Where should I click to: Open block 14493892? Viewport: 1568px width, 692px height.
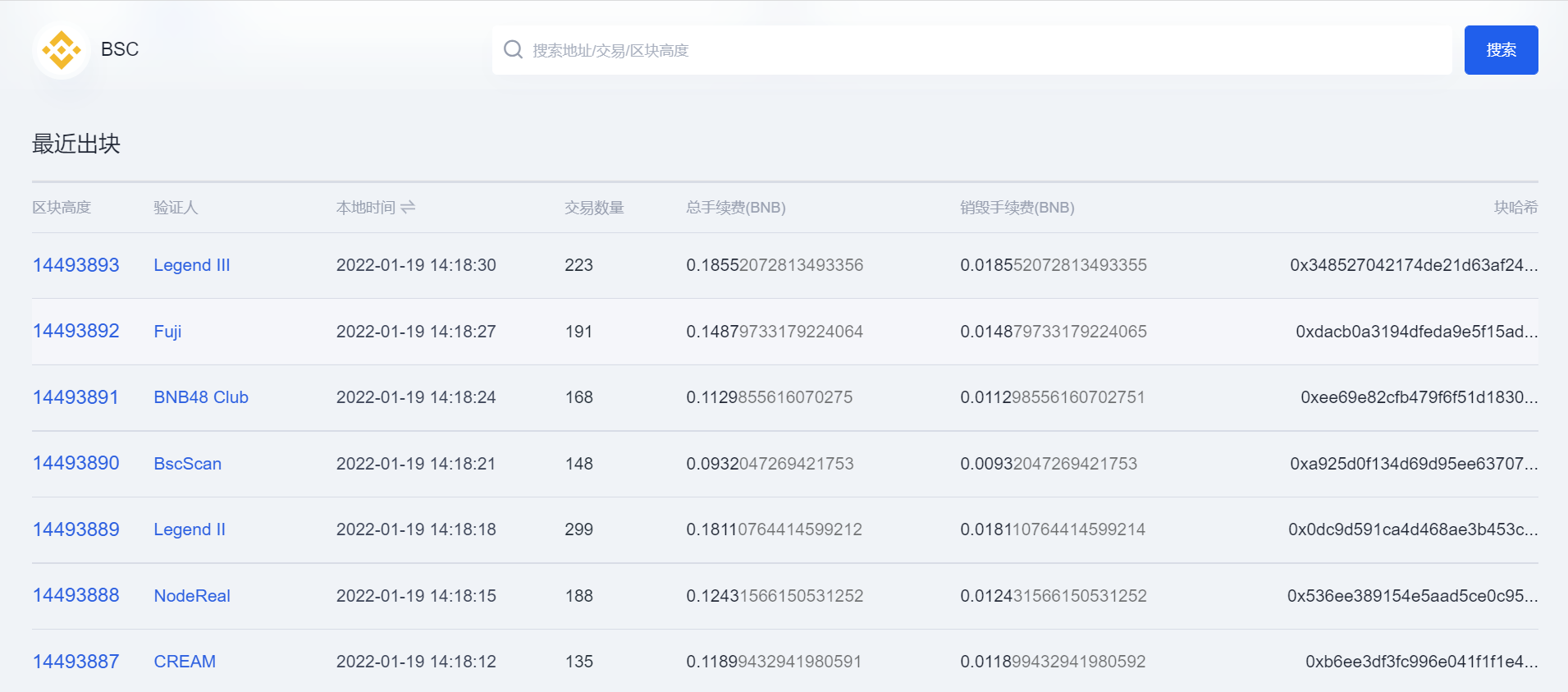(76, 331)
